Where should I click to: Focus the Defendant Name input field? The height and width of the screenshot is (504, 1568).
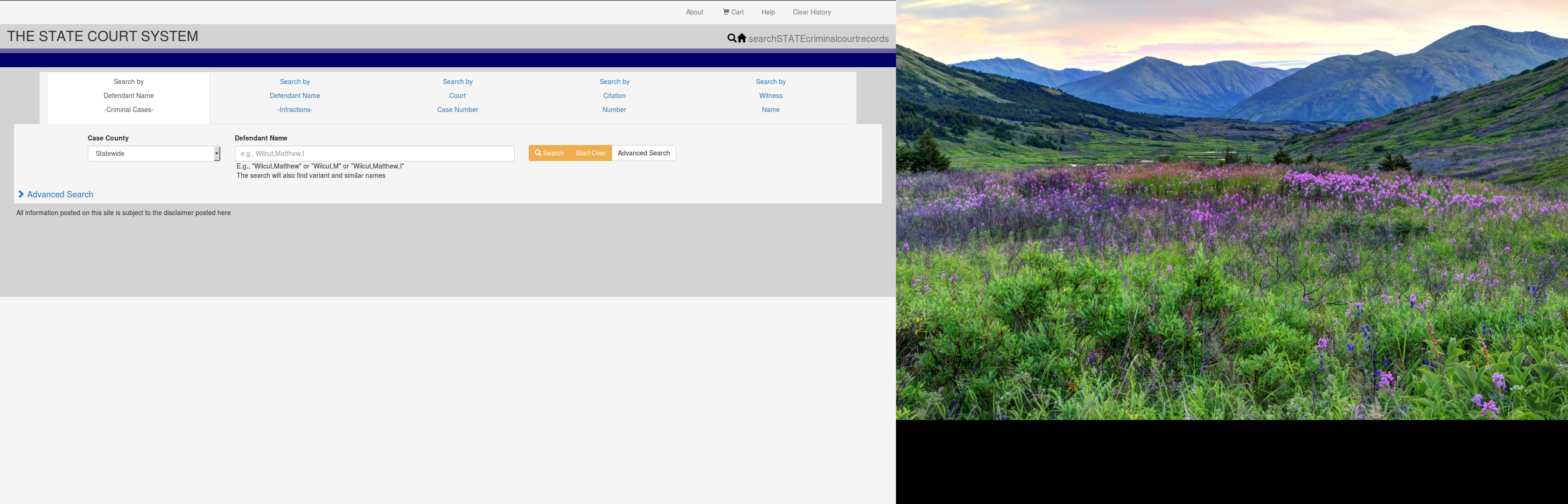click(374, 154)
